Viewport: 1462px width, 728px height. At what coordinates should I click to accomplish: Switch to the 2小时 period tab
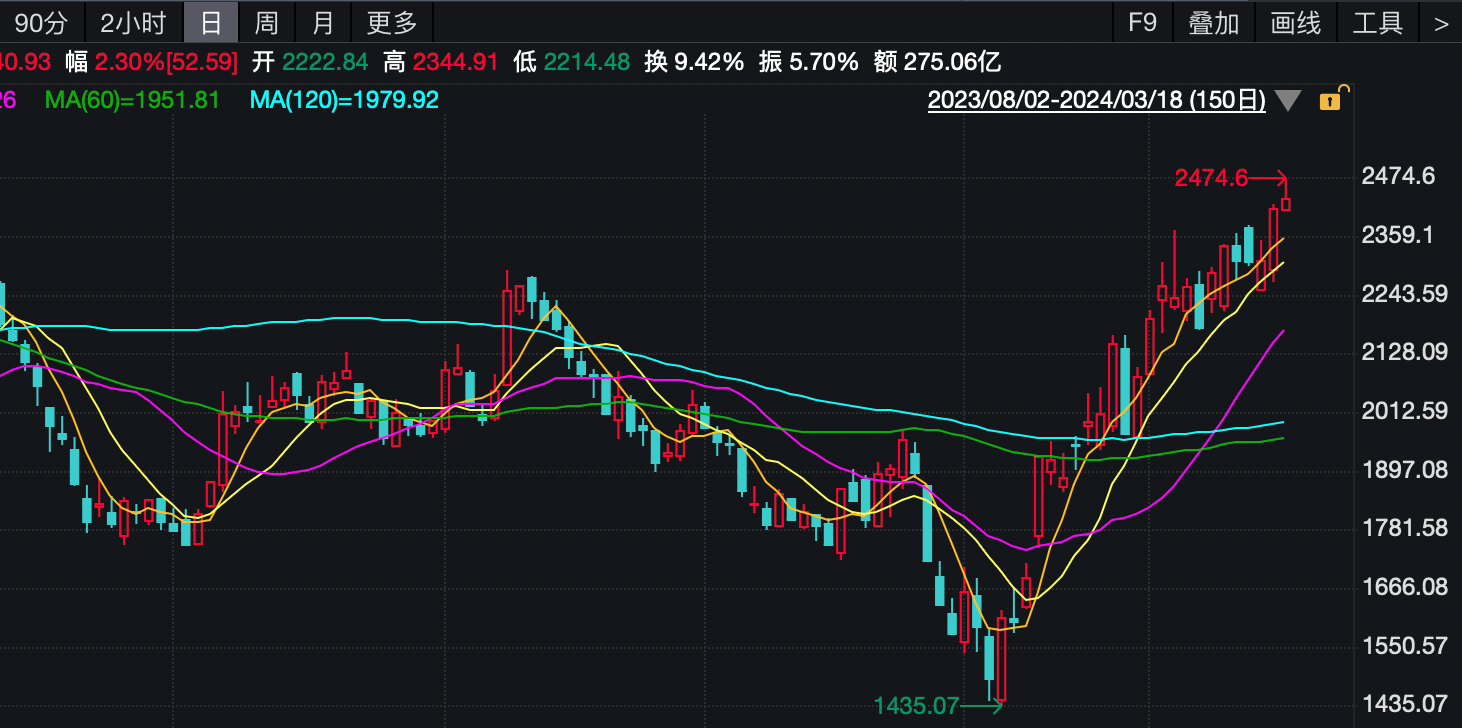133,22
